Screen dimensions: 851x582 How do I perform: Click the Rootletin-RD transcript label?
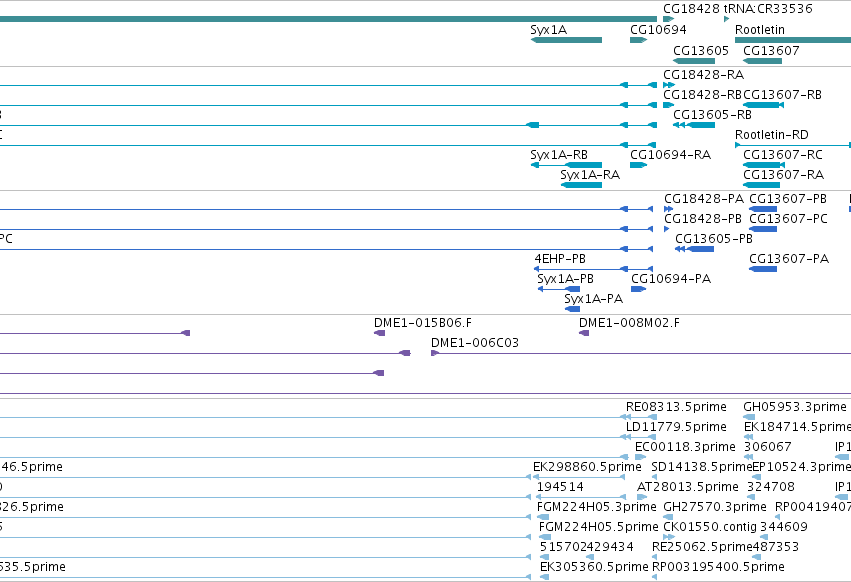pyautogui.click(x=771, y=135)
